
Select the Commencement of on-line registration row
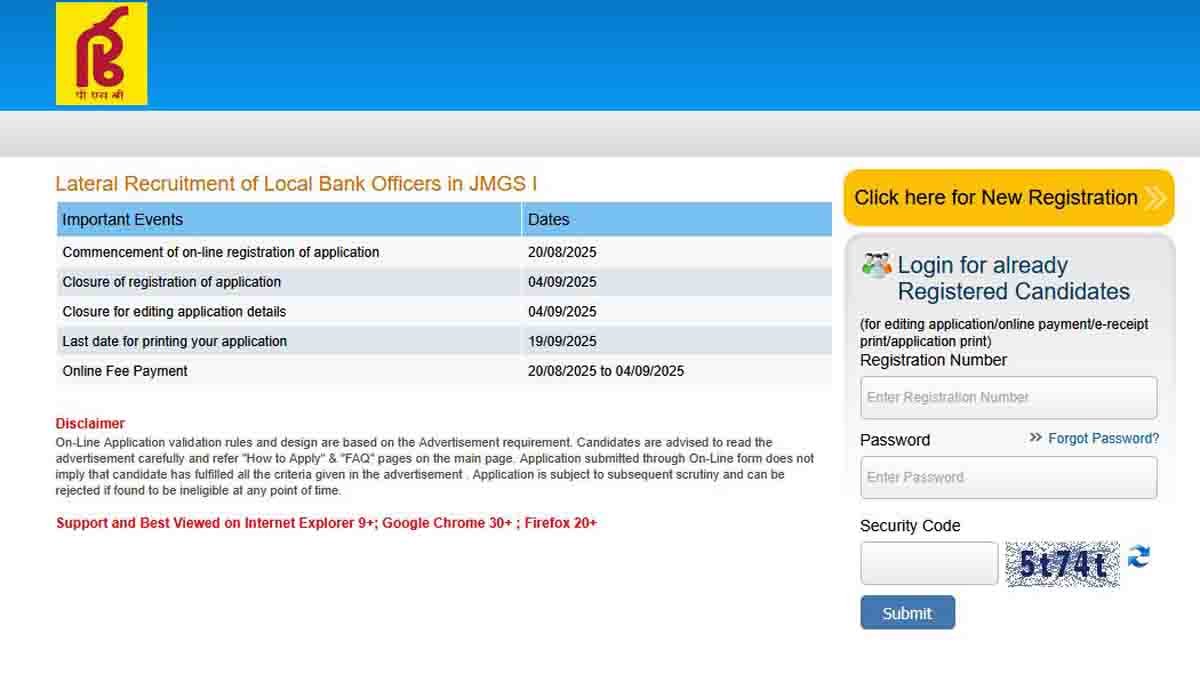pos(221,252)
